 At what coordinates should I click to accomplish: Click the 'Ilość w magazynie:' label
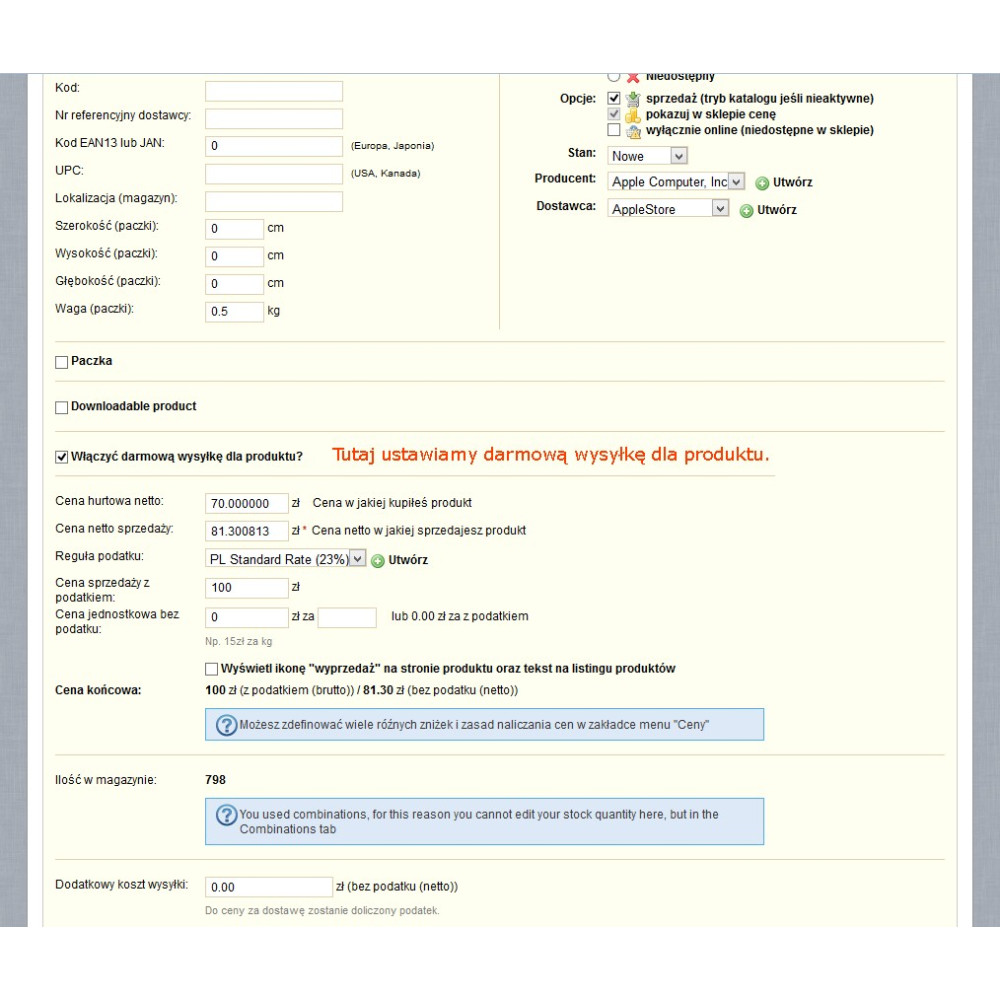click(x=106, y=780)
